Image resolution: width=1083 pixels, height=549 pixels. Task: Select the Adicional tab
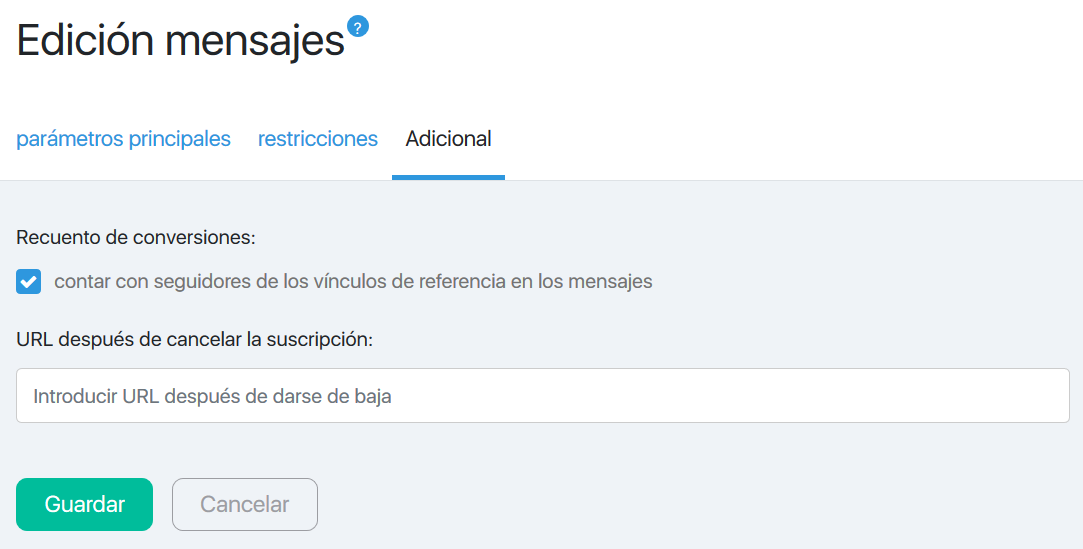click(448, 139)
